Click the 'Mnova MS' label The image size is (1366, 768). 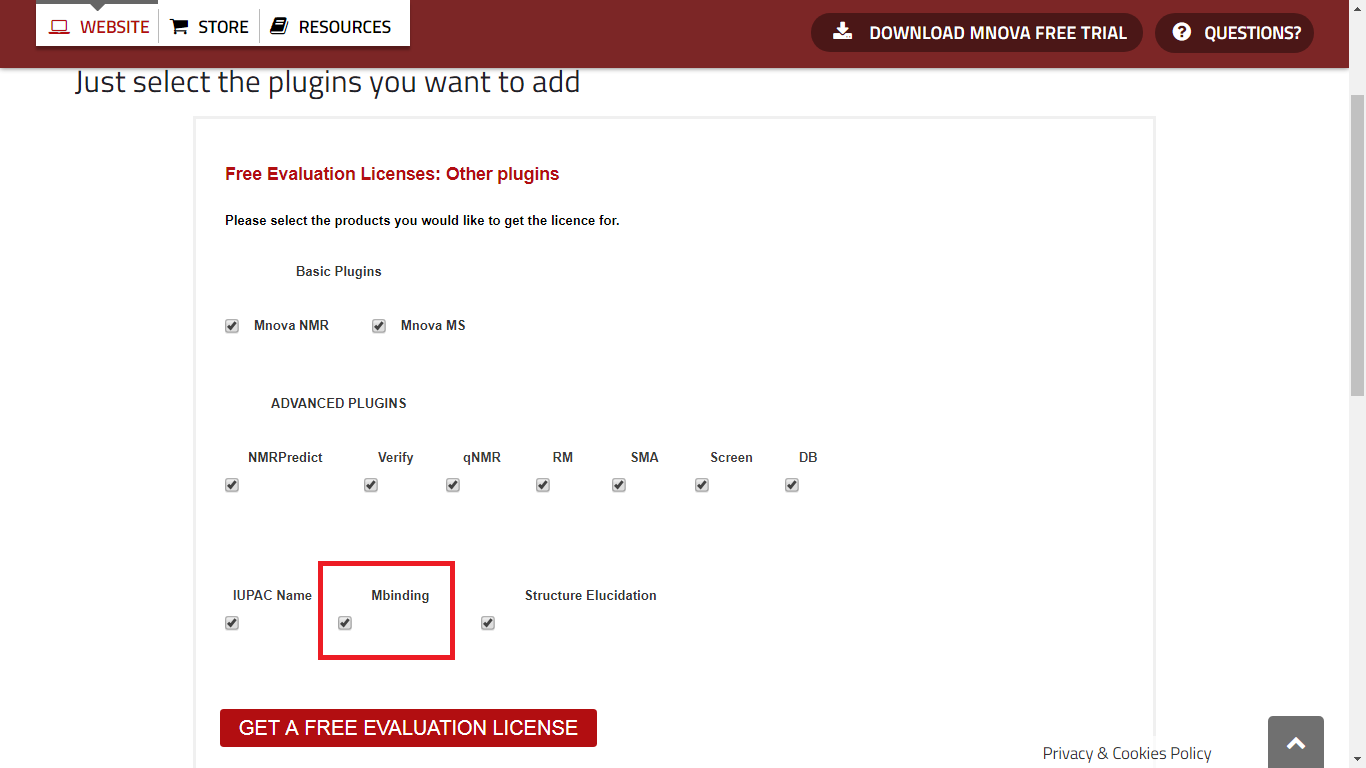(433, 325)
